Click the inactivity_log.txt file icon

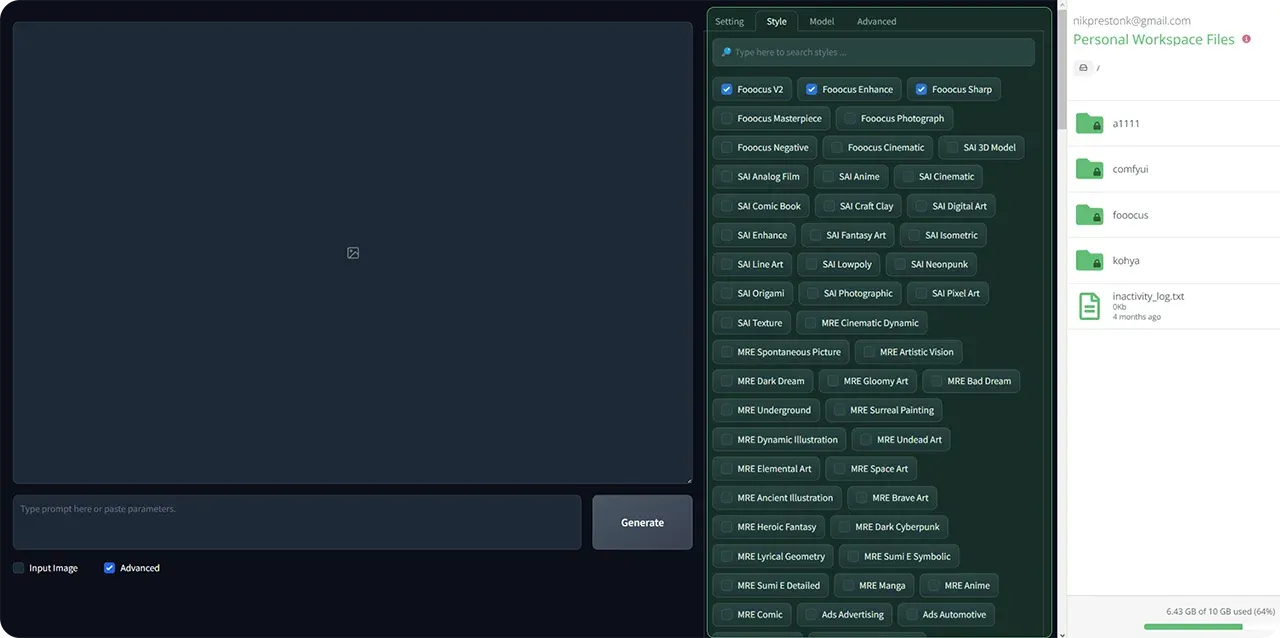pyautogui.click(x=1088, y=305)
